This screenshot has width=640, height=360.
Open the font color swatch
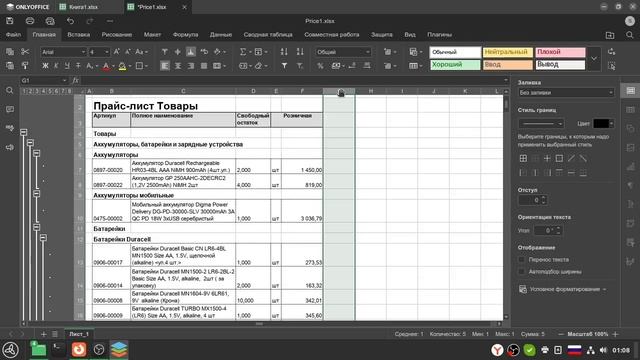(x=106, y=66)
